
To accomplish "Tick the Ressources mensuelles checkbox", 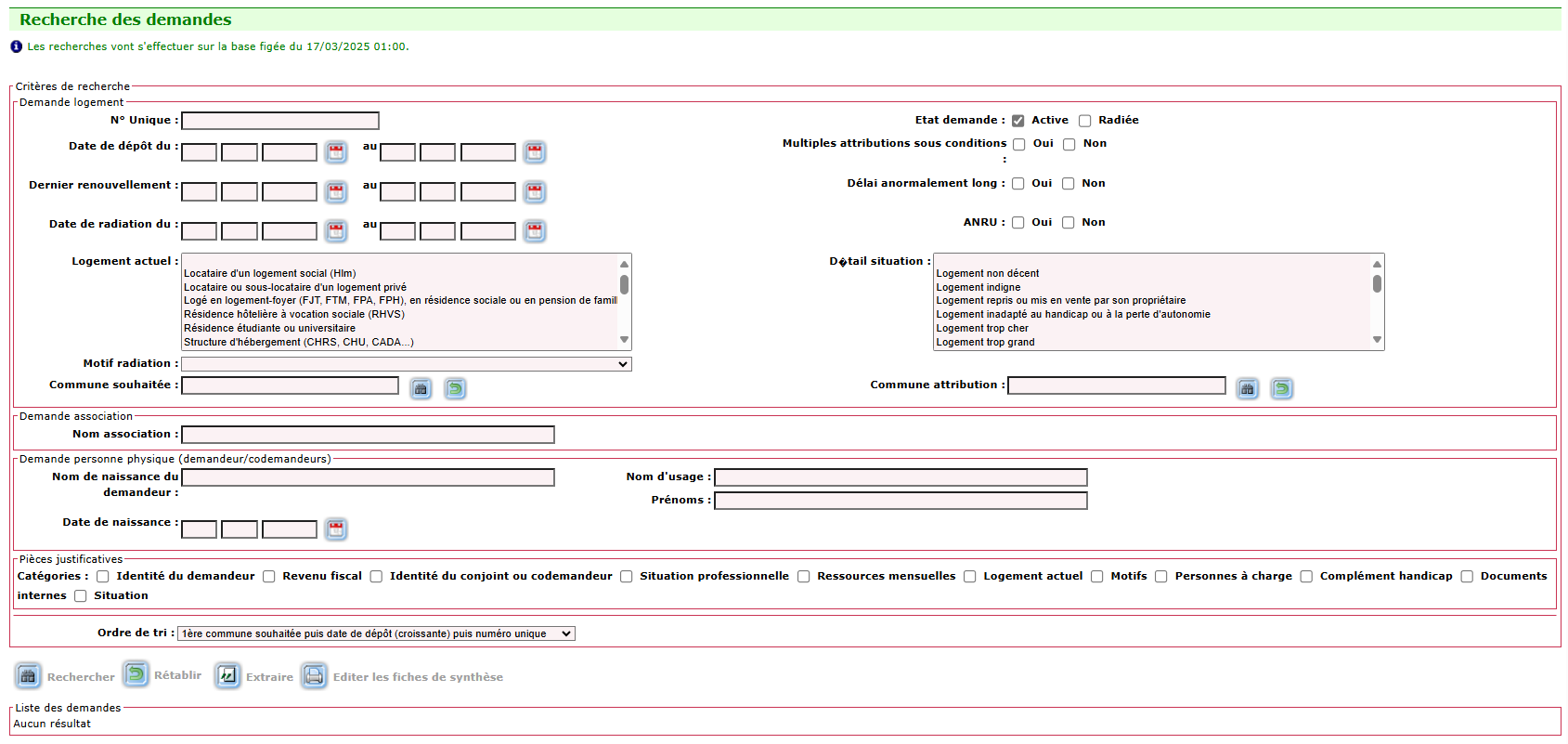I will 804,577.
